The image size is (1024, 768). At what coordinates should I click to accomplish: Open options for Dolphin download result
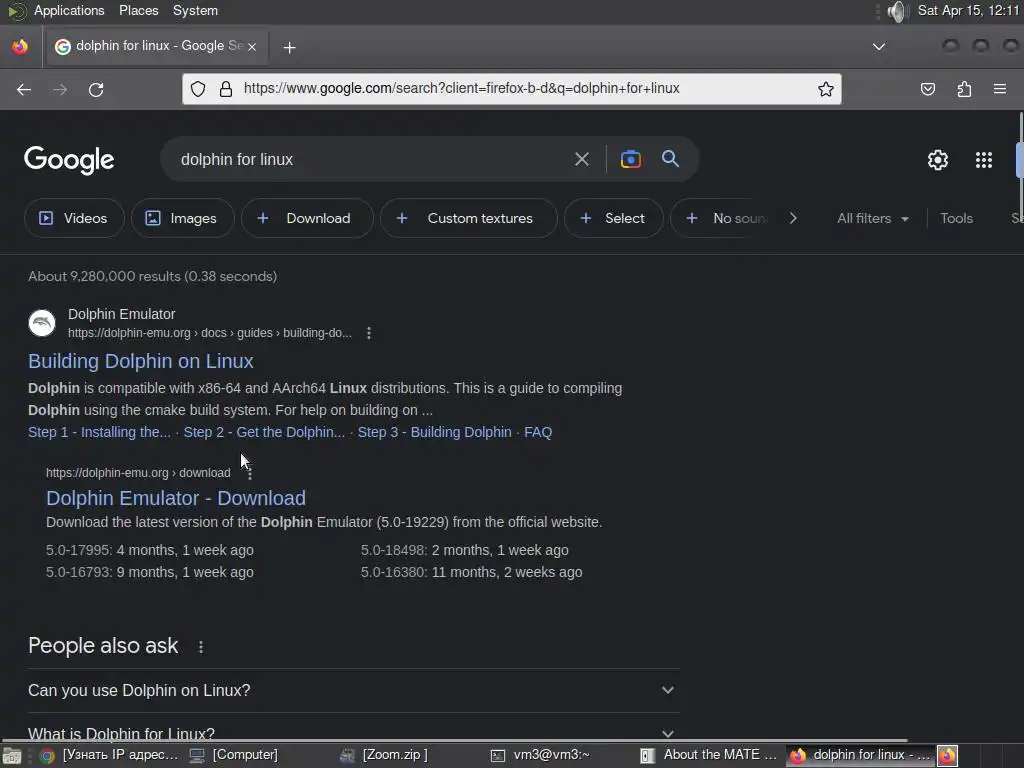[x=249, y=474]
